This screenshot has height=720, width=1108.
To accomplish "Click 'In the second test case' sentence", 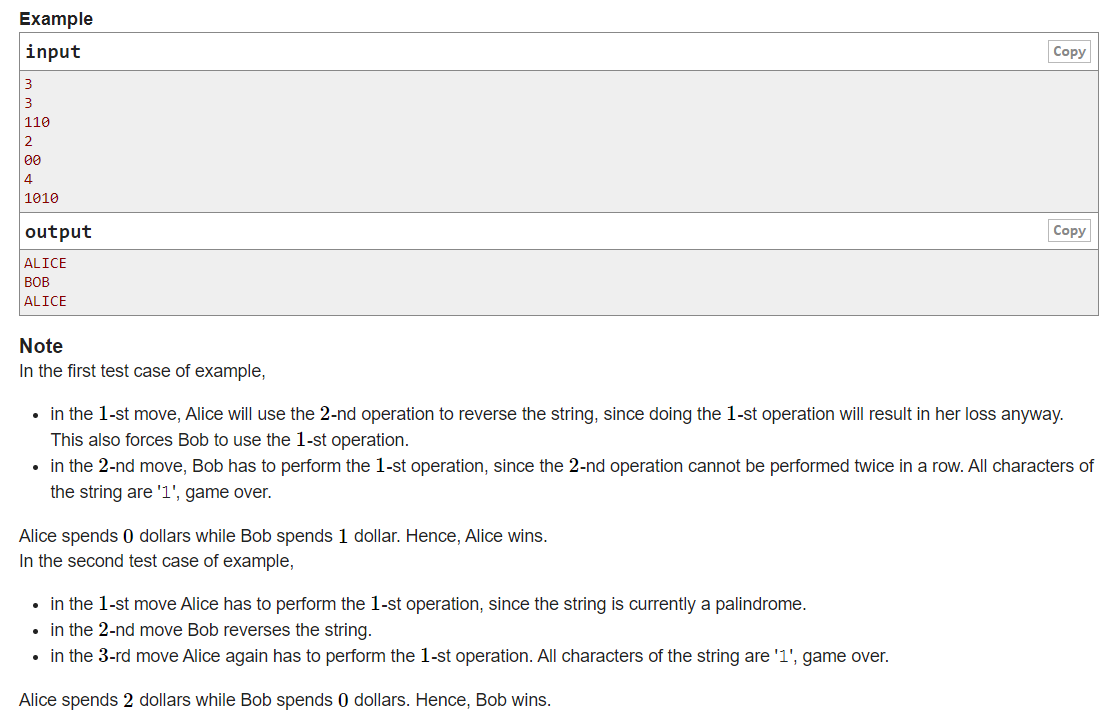I will pyautogui.click(x=156, y=561).
